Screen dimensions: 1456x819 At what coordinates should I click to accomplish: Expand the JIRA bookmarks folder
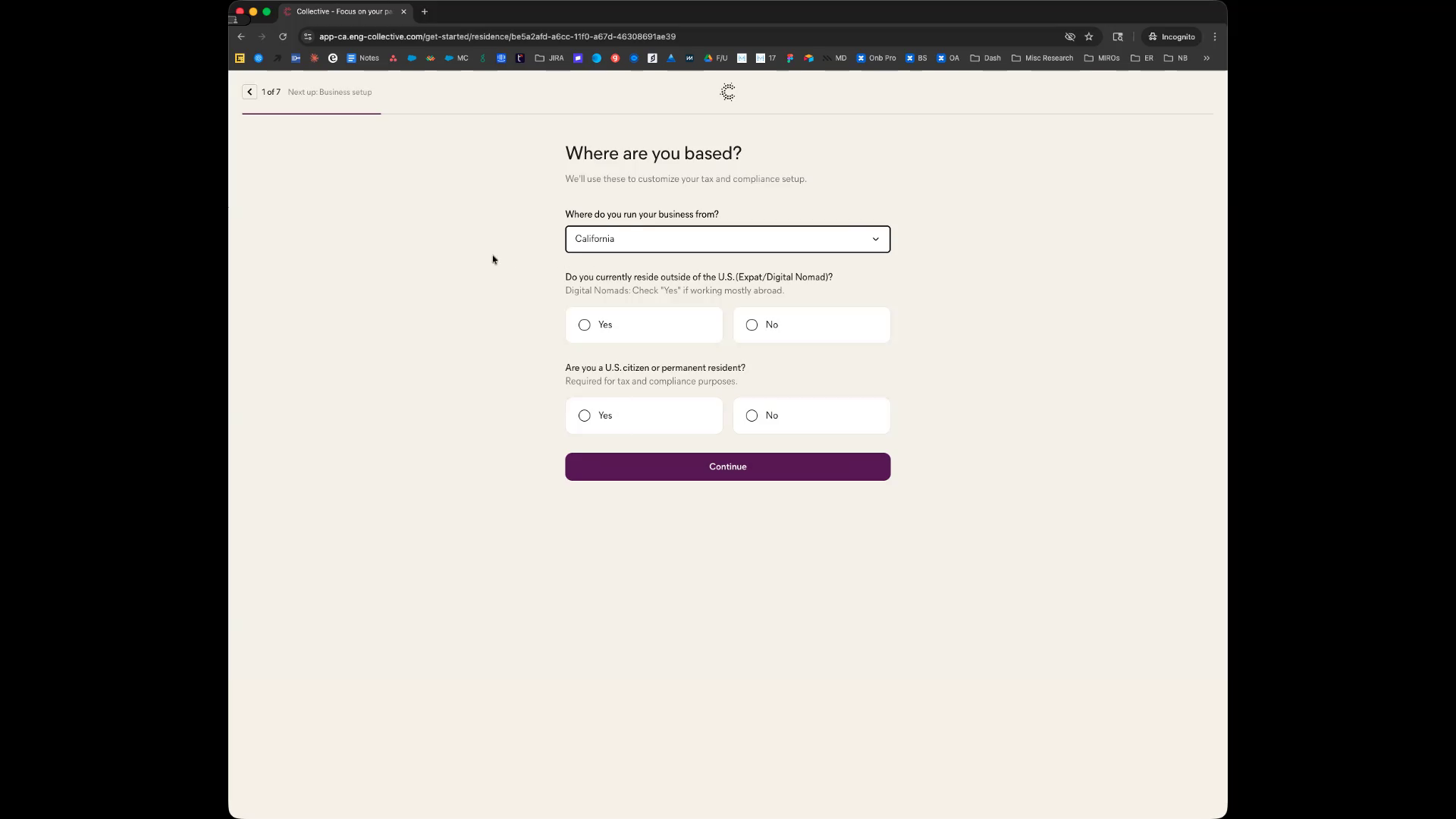tap(549, 58)
